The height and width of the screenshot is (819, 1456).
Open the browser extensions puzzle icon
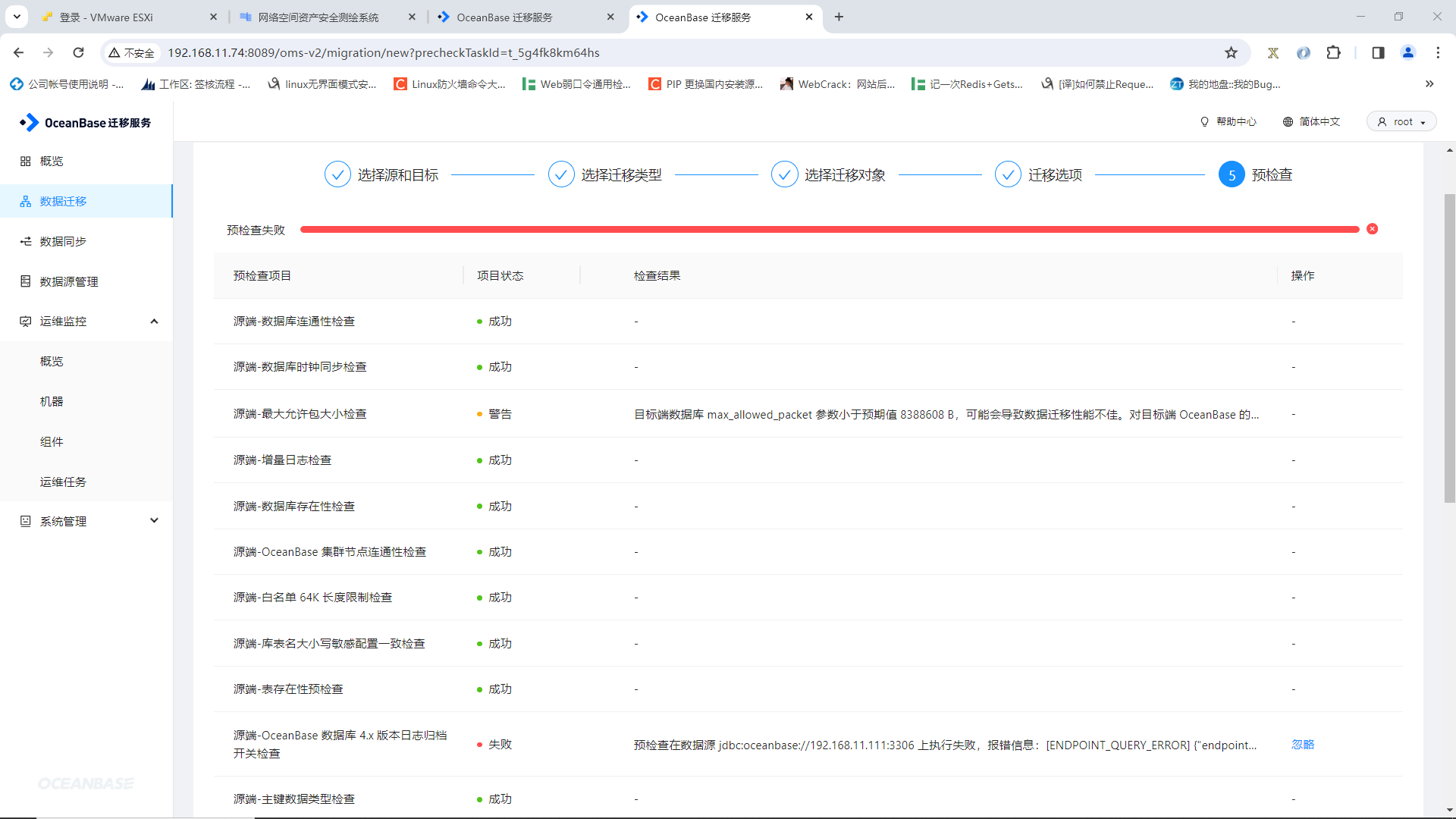[x=1333, y=52]
